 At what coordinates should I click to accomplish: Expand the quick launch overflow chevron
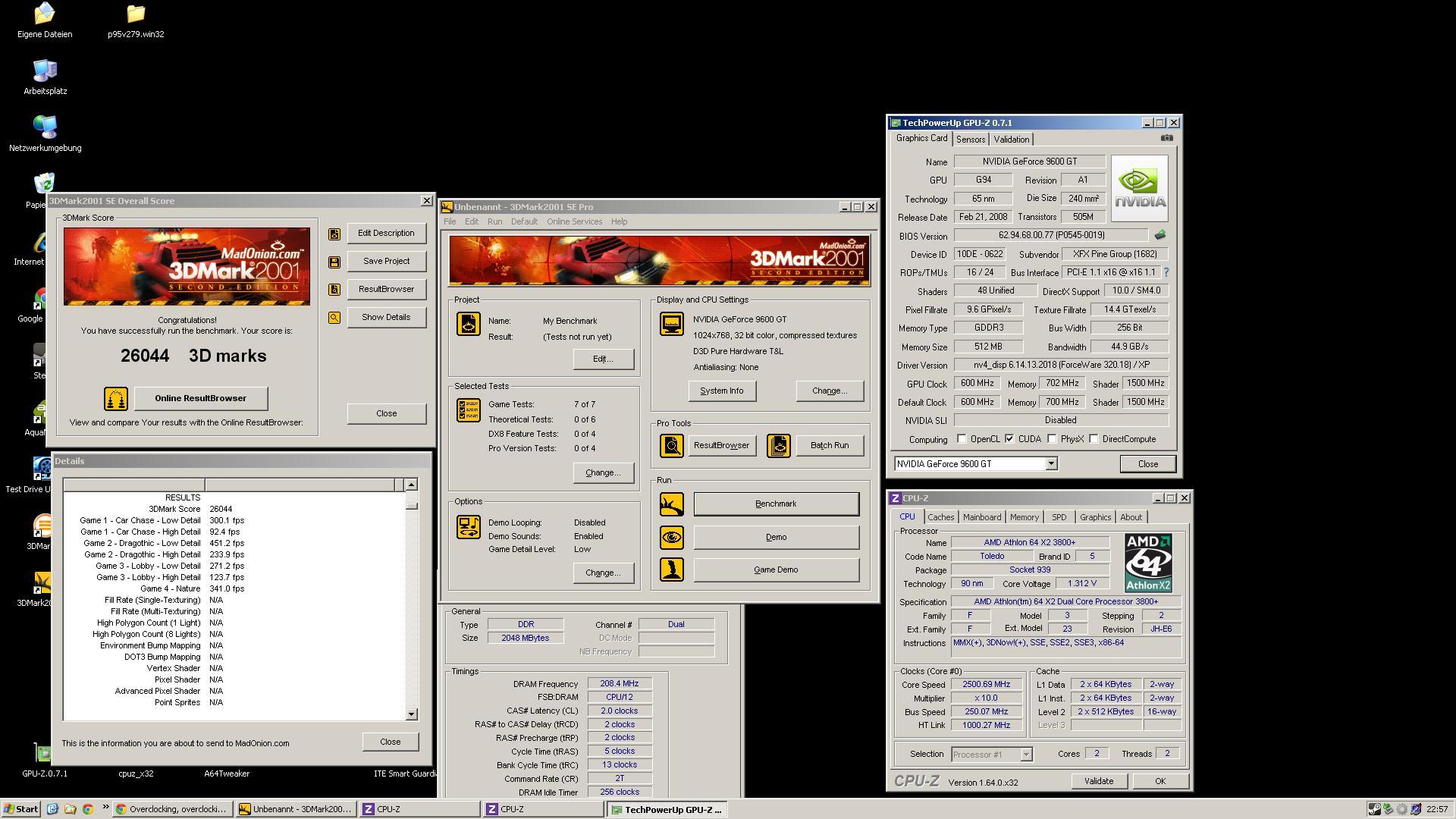click(105, 808)
